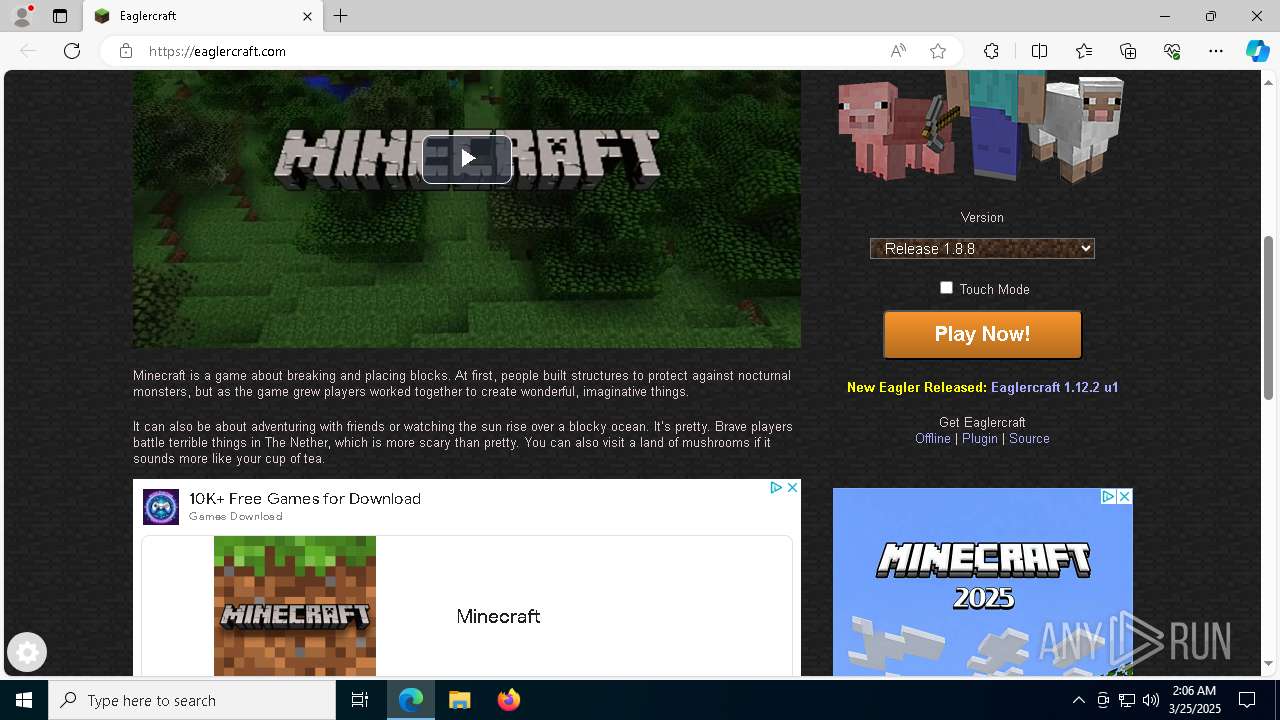This screenshot has height=720, width=1280.
Task: Open the Eaglercraft 1.12.2 u1 link
Action: pos(1054,387)
